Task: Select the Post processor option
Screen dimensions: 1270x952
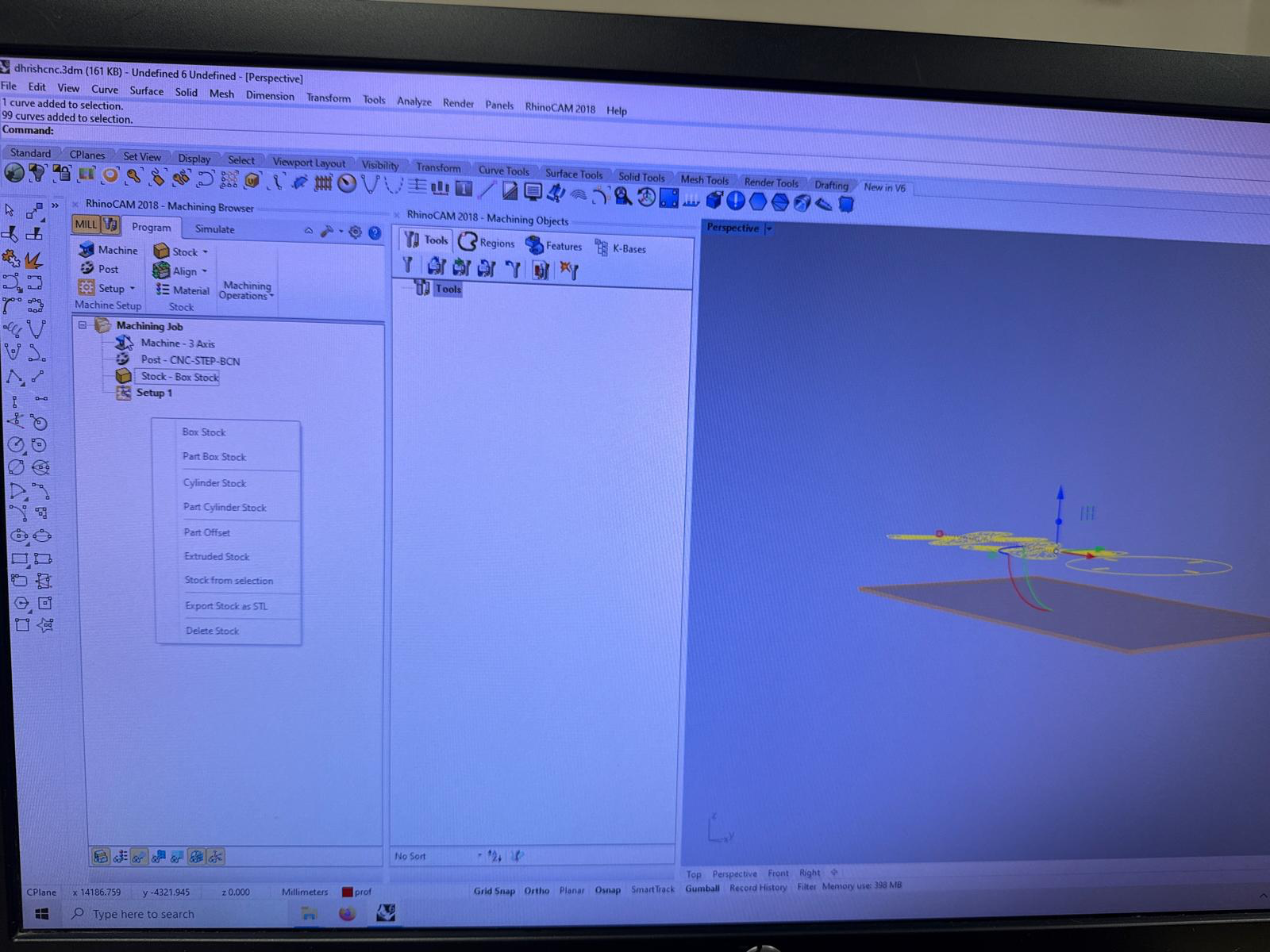Action: tap(99, 269)
